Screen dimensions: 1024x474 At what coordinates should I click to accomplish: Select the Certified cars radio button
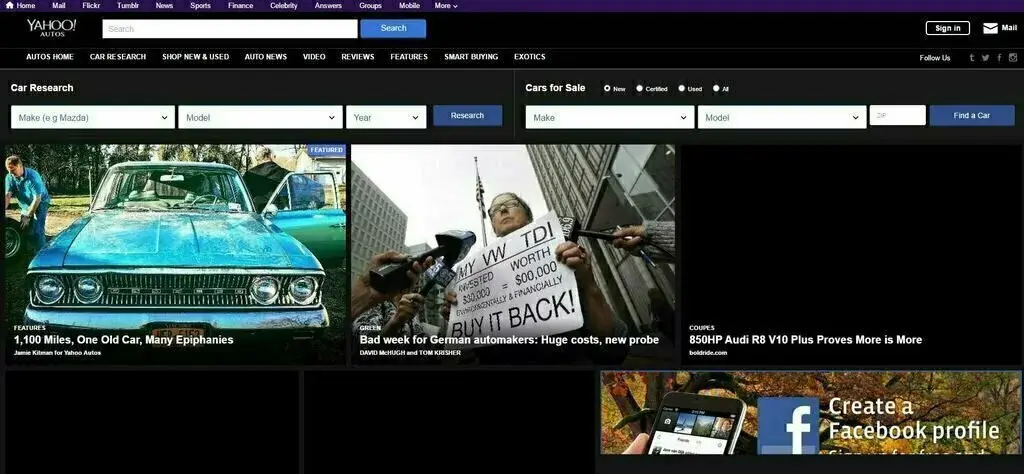pyautogui.click(x=639, y=88)
